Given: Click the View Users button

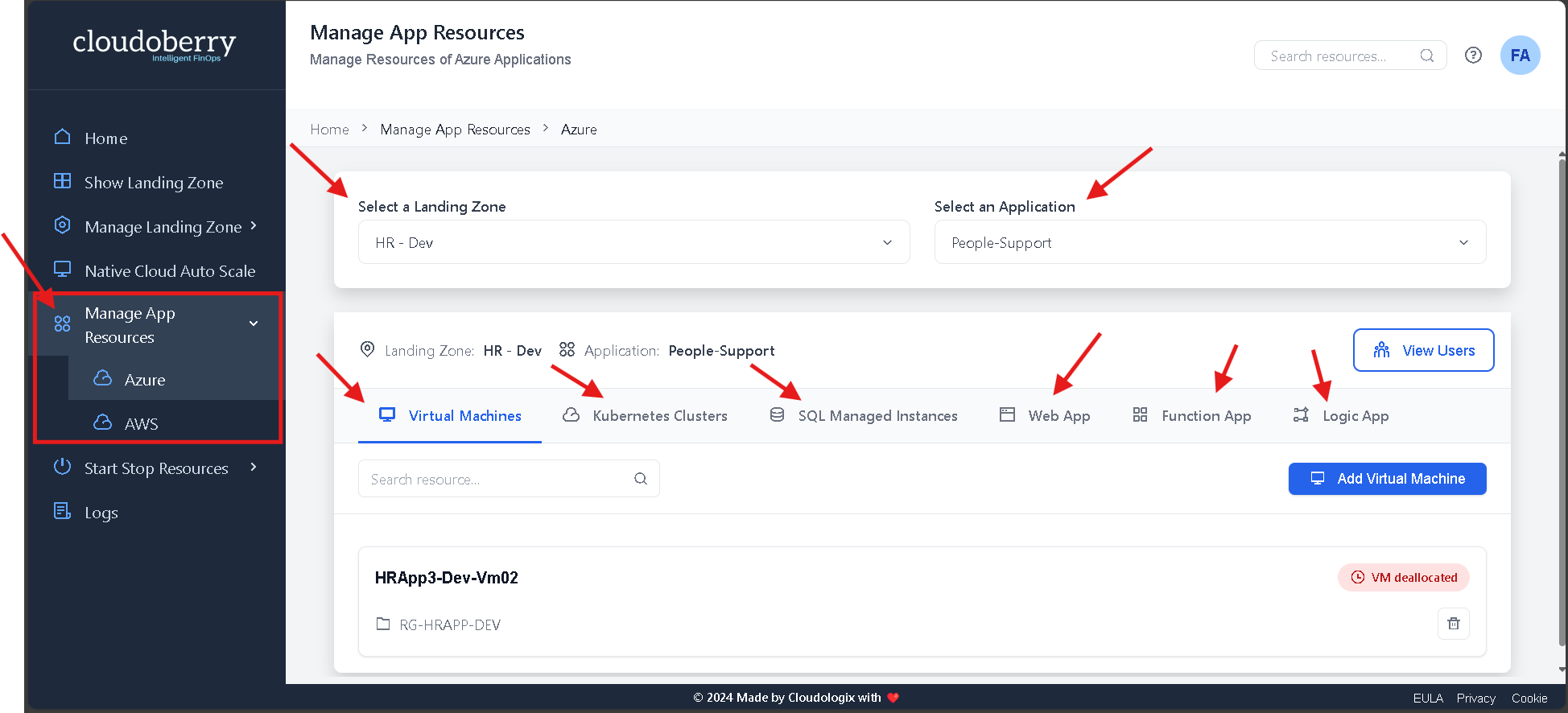Looking at the screenshot, I should pyautogui.click(x=1423, y=350).
